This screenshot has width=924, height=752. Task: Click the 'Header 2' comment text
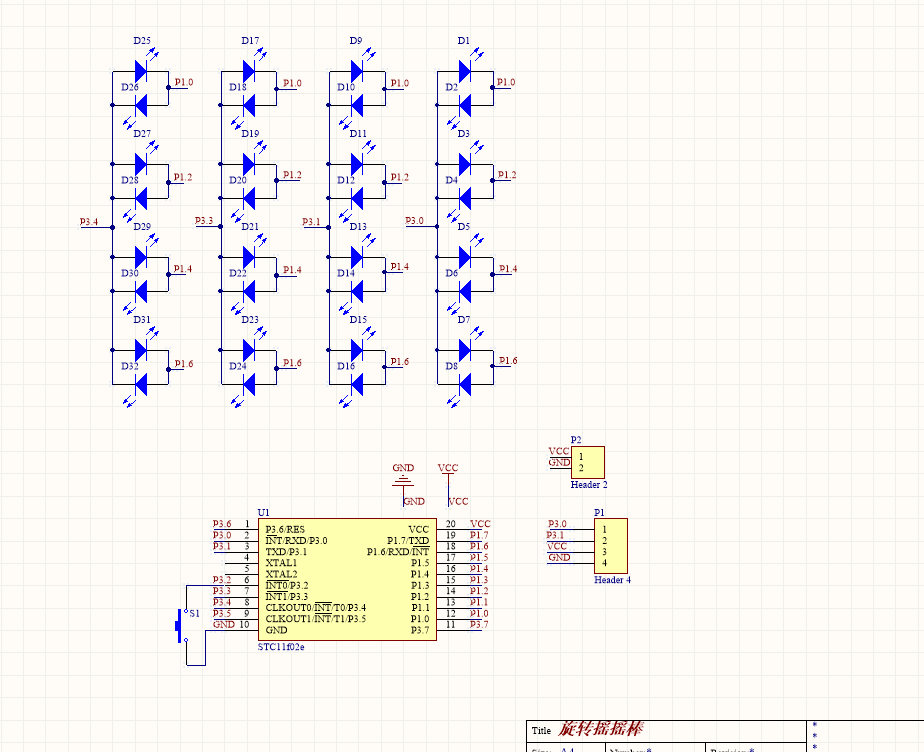[589, 484]
